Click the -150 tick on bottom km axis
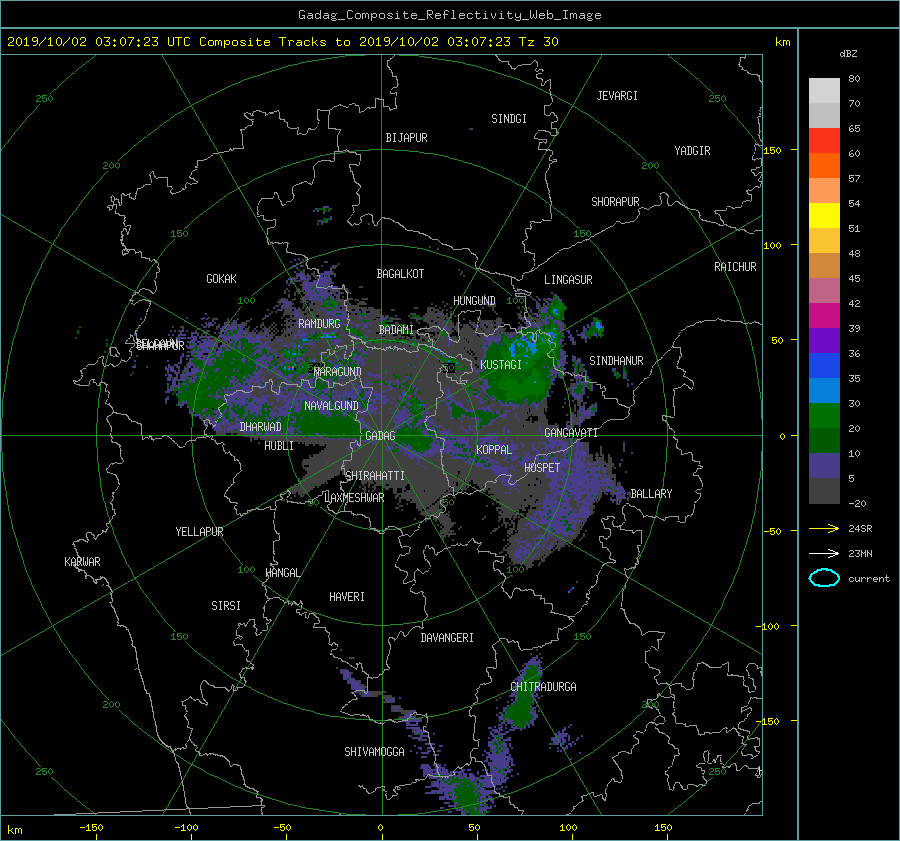 pos(91,827)
